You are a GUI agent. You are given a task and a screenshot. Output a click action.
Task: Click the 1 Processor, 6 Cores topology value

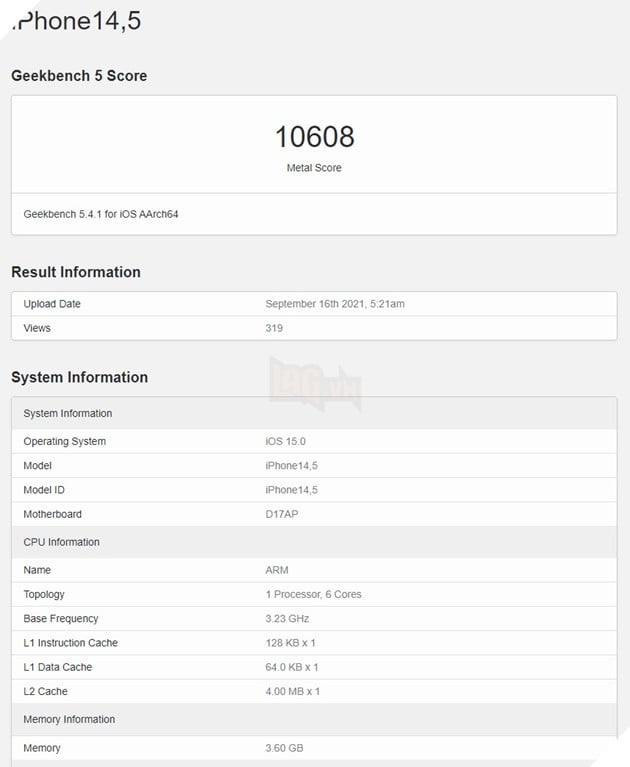pos(313,594)
